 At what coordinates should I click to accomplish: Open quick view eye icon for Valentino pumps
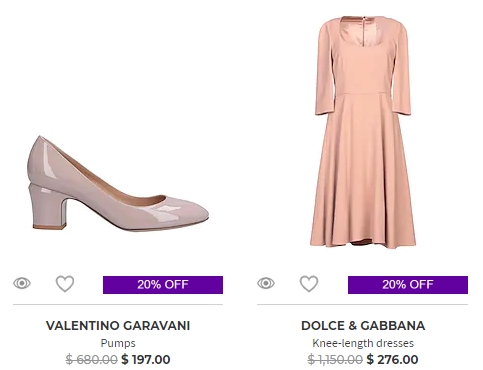(22, 283)
